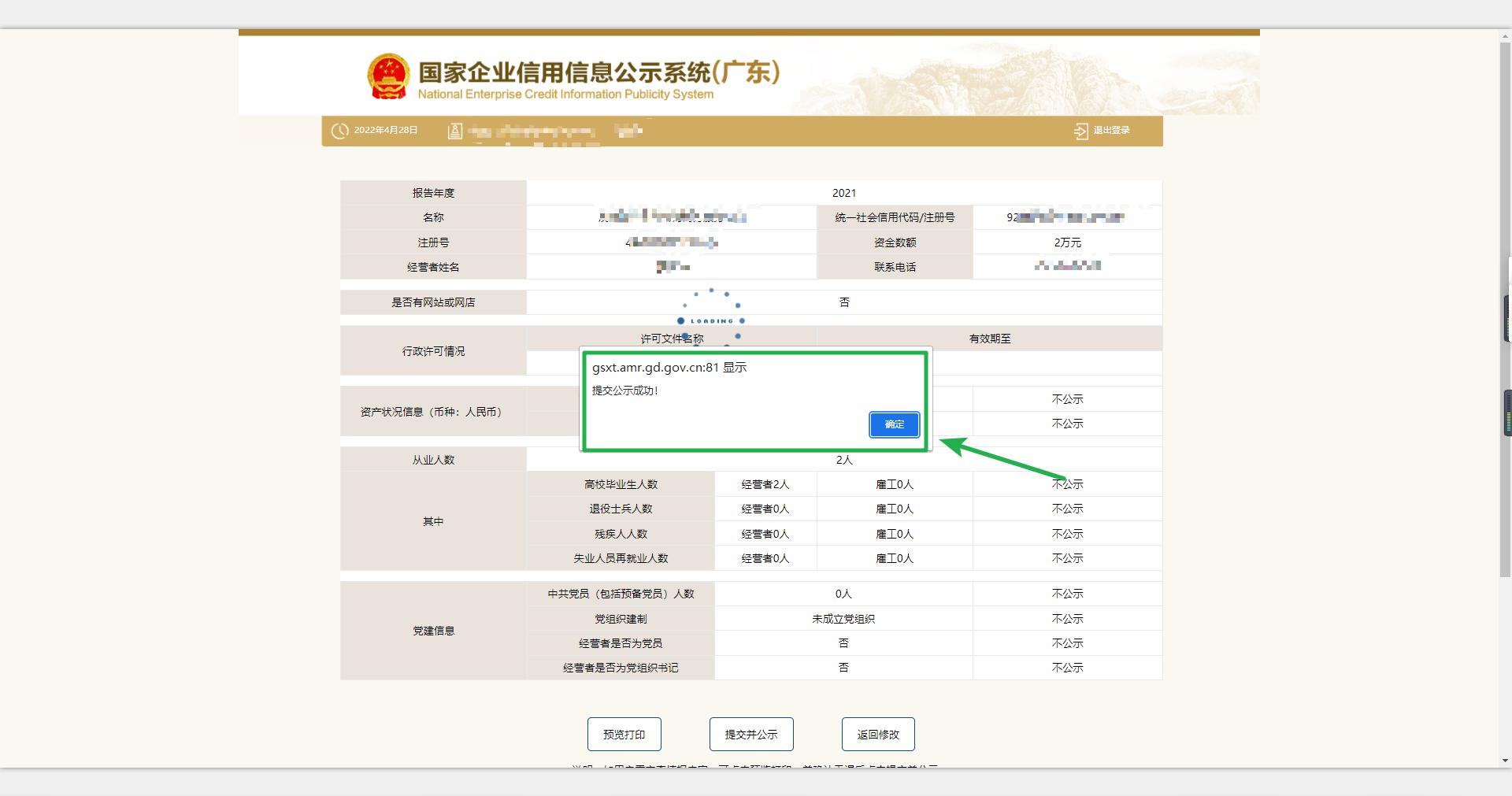Click the 经营者2人 cell in table
The image size is (1512, 796).
click(764, 483)
